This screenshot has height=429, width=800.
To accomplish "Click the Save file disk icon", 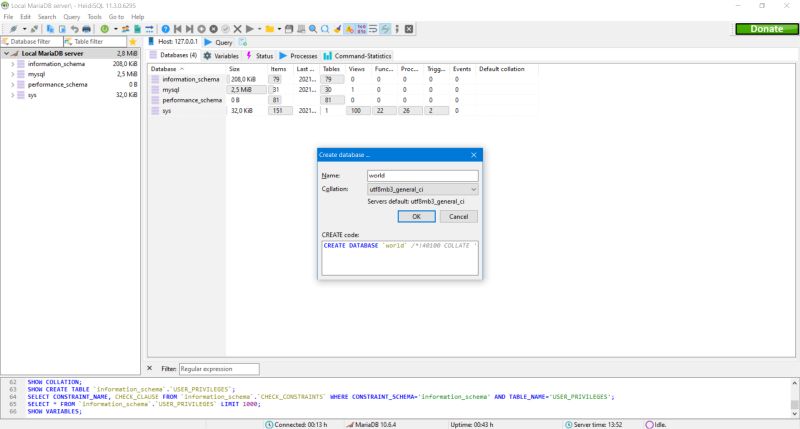I will (289, 29).
